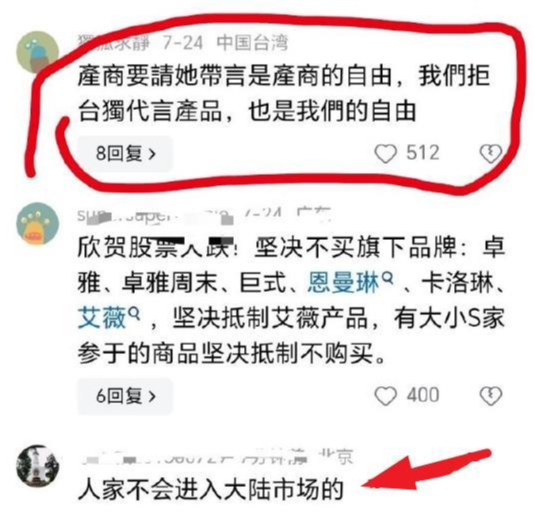Viewport: 535px width, 512px height.
Task: Open blurred username of Beijing commenter
Action: click(x=194, y=457)
